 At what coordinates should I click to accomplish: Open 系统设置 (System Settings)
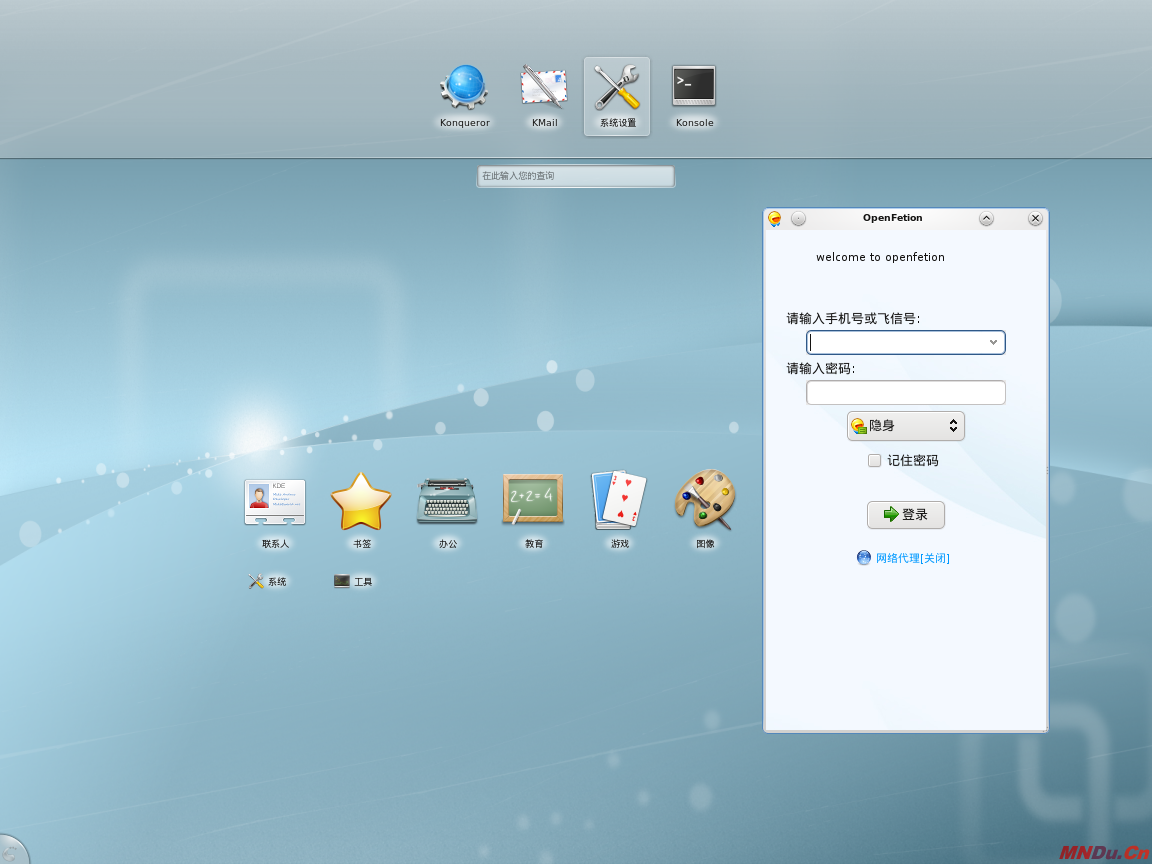pos(617,96)
